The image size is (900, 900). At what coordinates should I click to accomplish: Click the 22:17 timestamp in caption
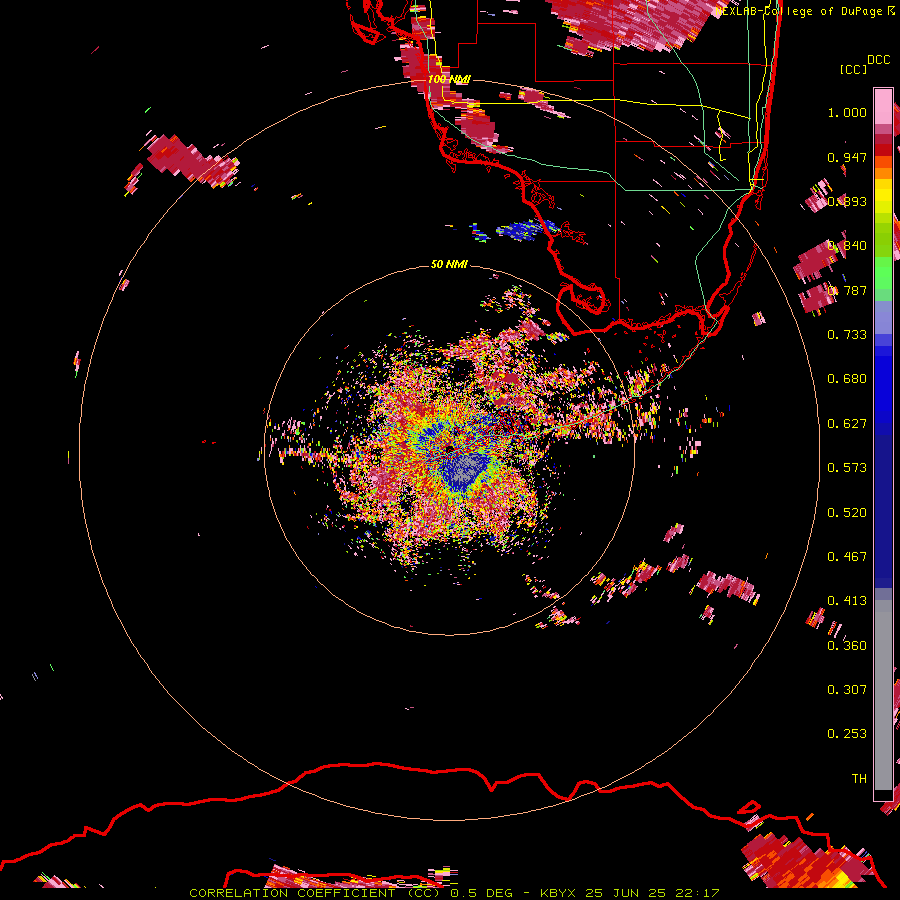click(x=697, y=893)
